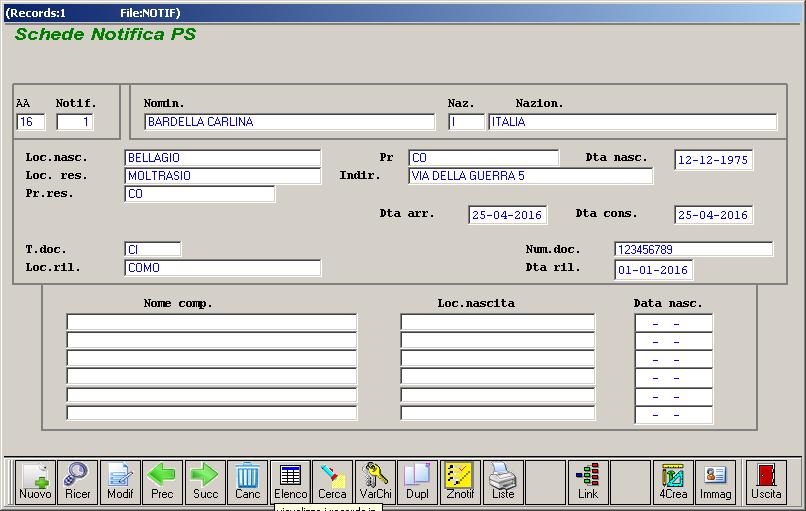Click the Nuovo new record button

pos(35,482)
